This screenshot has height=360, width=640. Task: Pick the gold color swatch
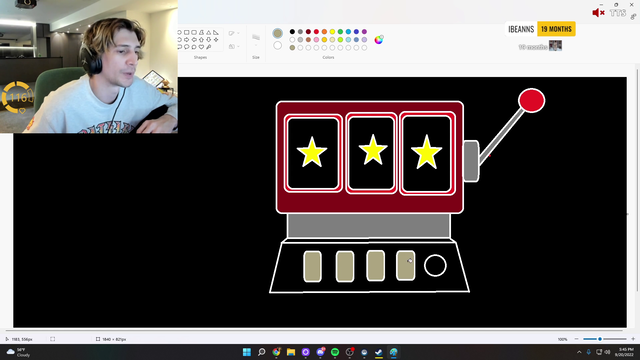point(324,40)
